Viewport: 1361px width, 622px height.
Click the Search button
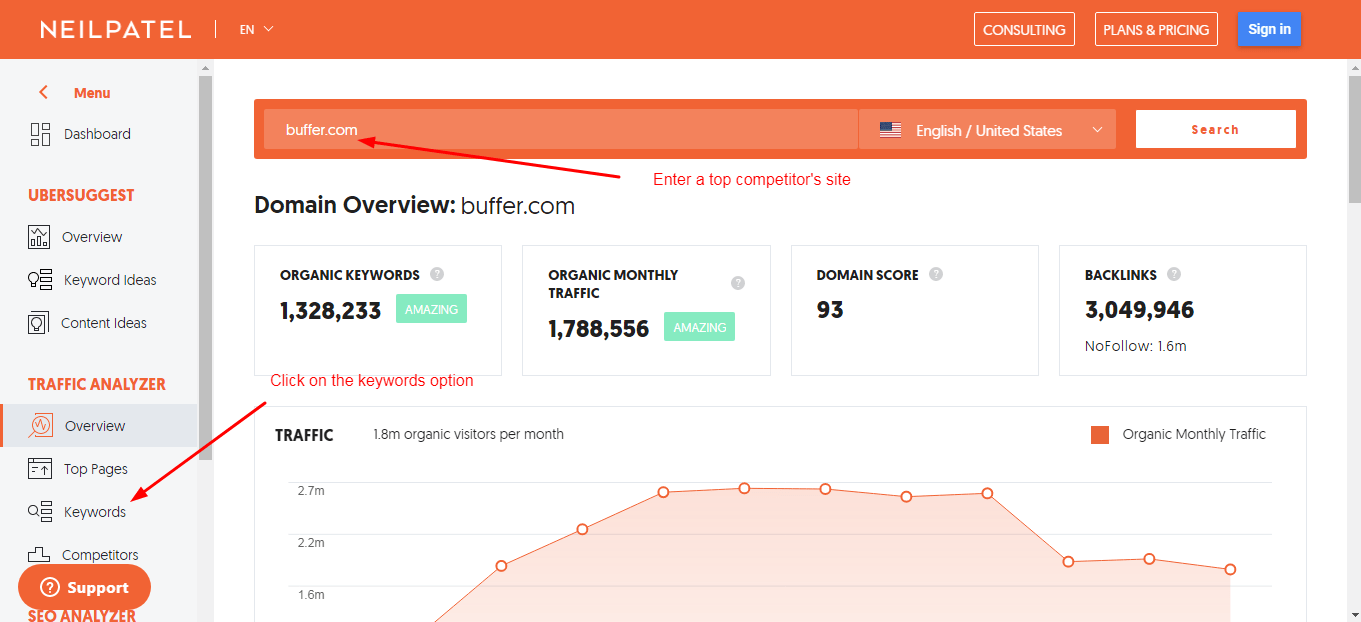1215,129
